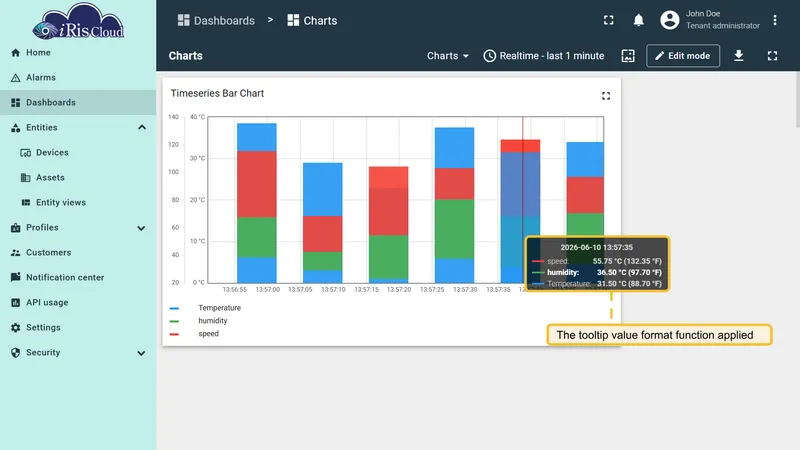Screen dimensions: 800x450
Task: Open the dashboard image update icon
Action: [628, 56]
